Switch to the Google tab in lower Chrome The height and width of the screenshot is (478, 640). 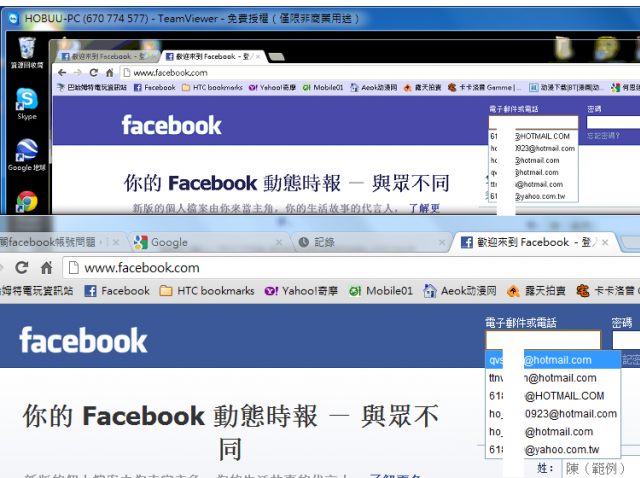[x=208, y=242]
